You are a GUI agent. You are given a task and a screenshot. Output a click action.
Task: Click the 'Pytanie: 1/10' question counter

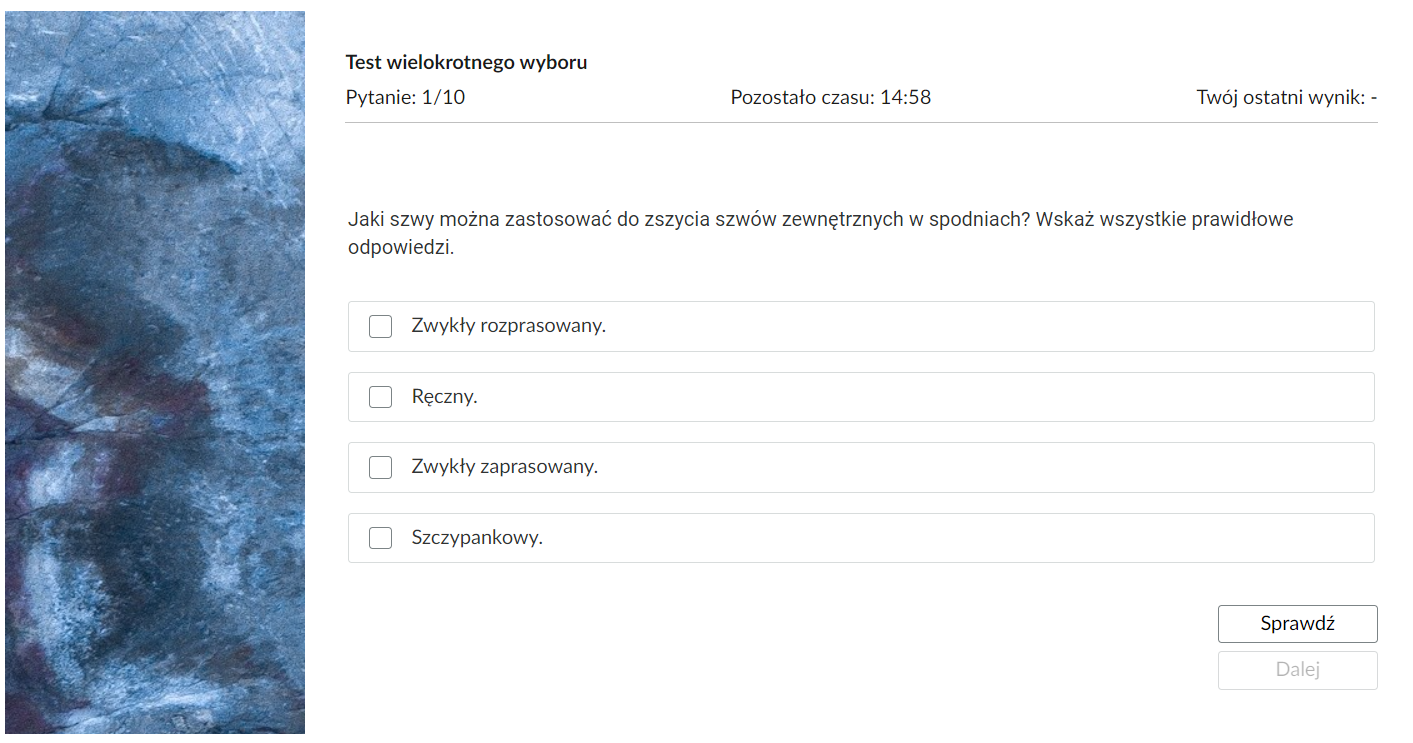405,98
